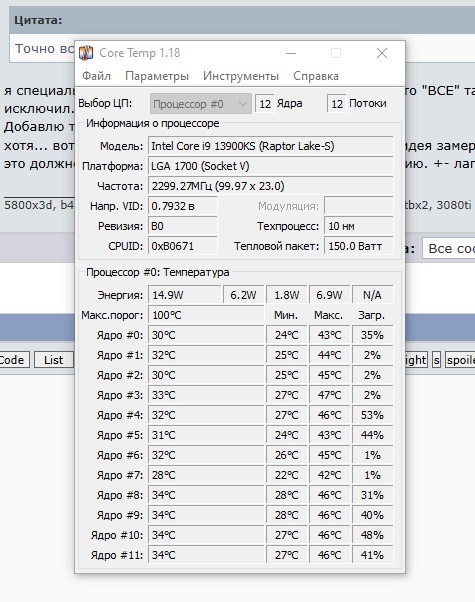Expand the Процессор #0 dropdown
The height and width of the screenshot is (602, 475).
(200, 104)
